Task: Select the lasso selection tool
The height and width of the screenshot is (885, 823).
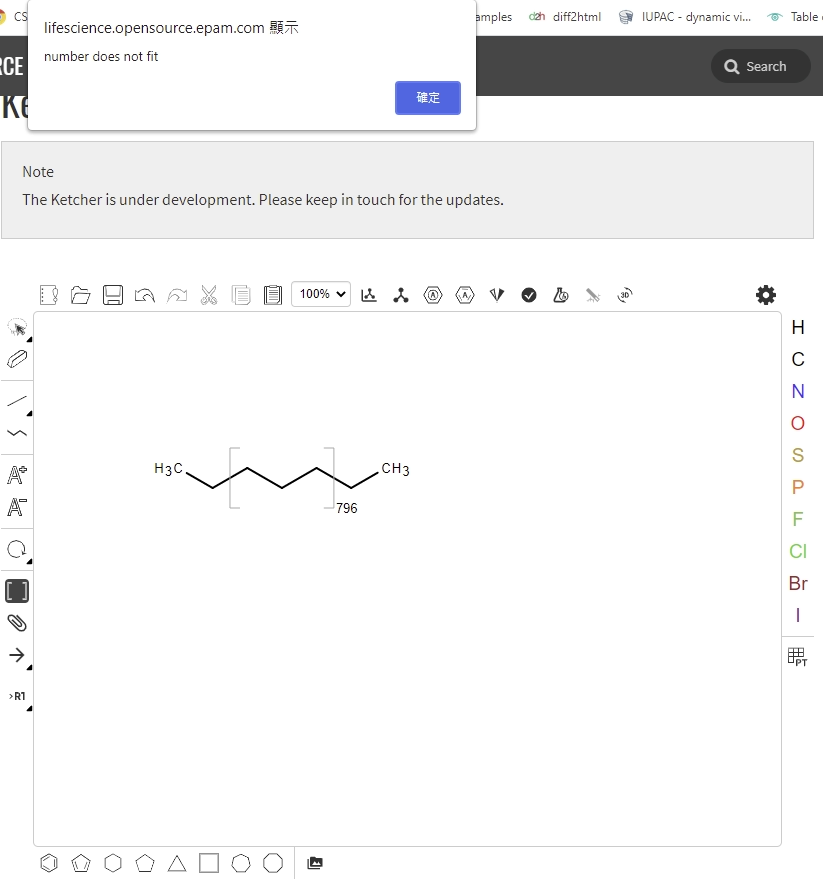Action: tap(17, 327)
